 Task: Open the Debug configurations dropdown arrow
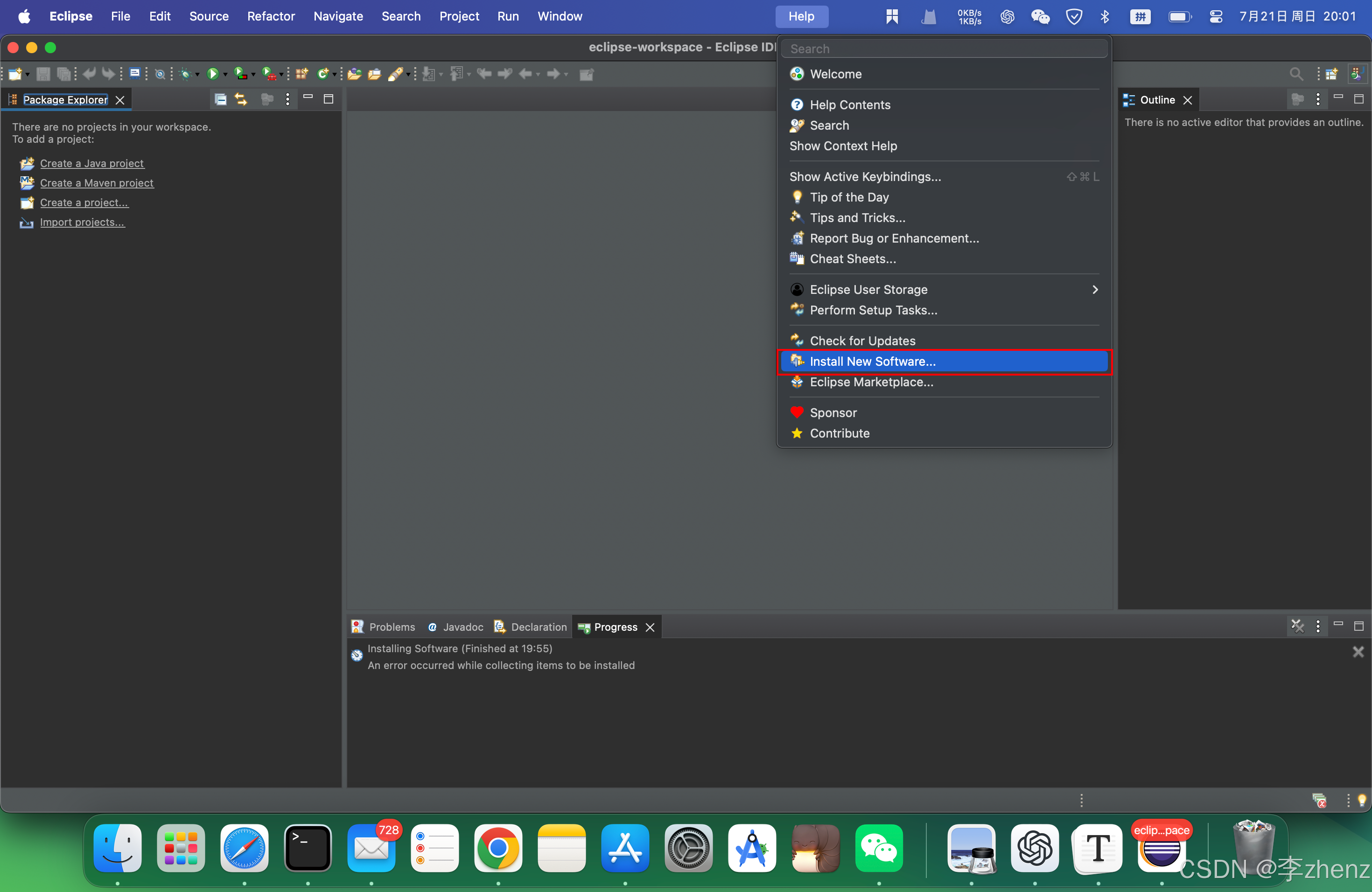[x=197, y=74]
